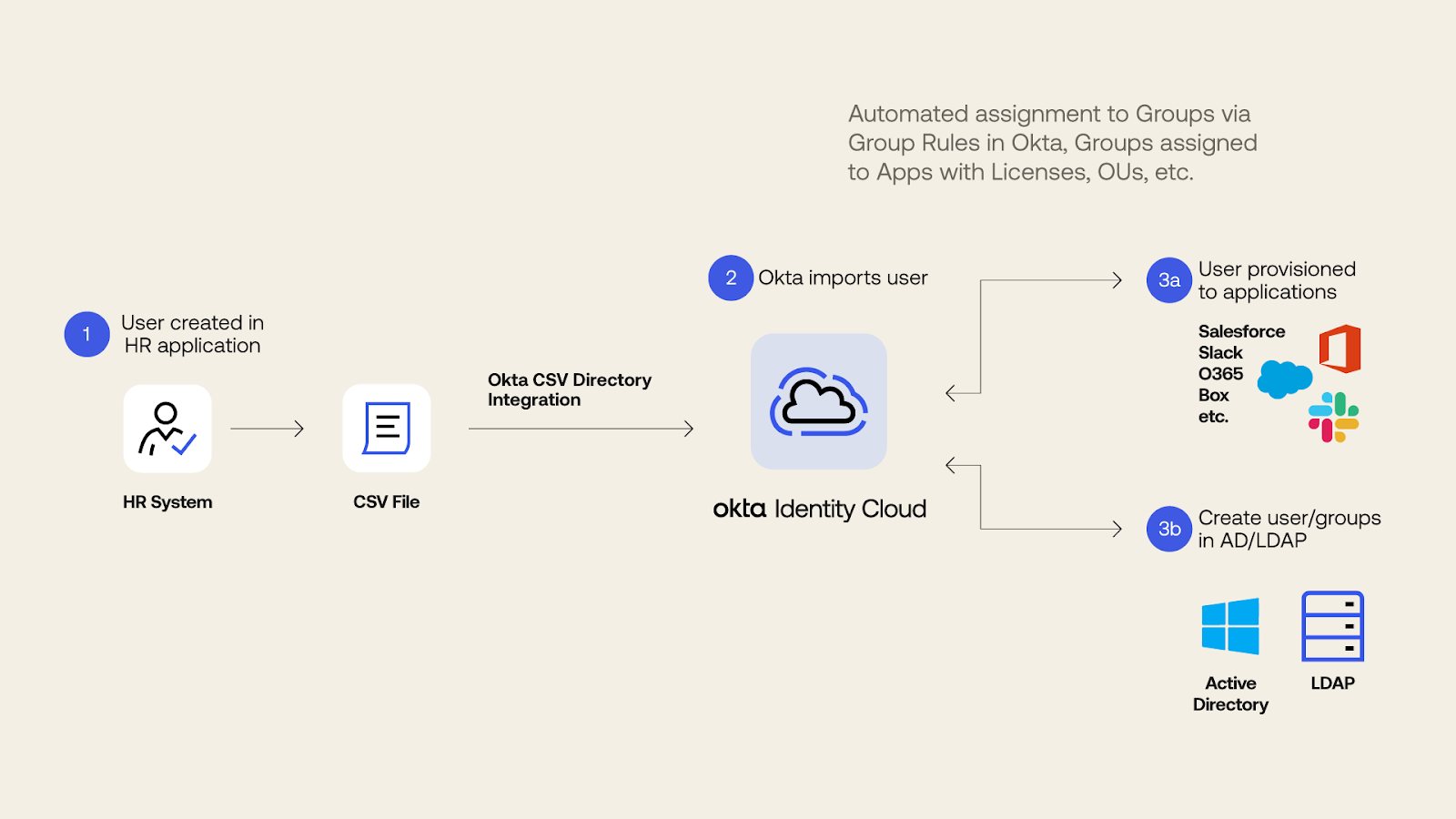
Task: Click the 3a step badge
Action: (x=1169, y=280)
